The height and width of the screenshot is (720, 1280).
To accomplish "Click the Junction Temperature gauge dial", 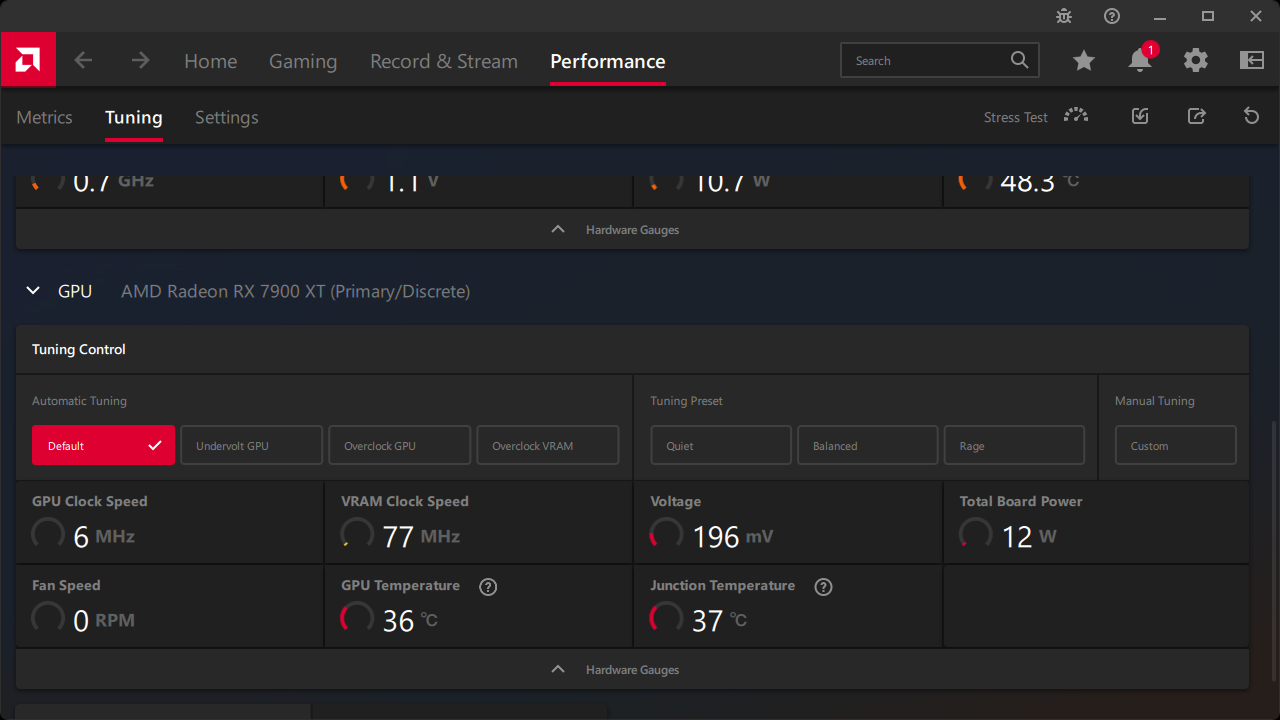I will point(666,619).
